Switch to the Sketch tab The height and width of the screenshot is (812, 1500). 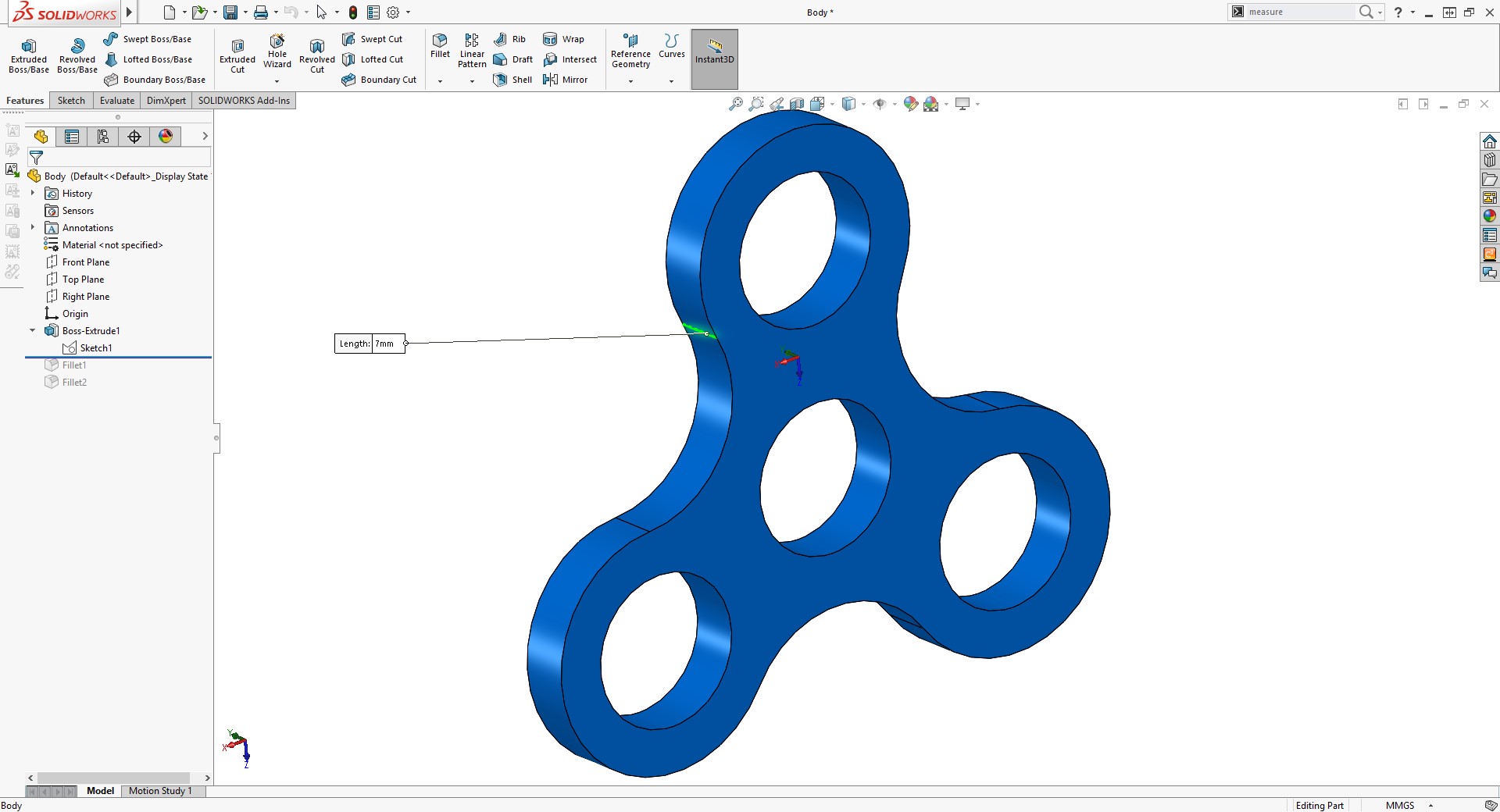coord(70,100)
